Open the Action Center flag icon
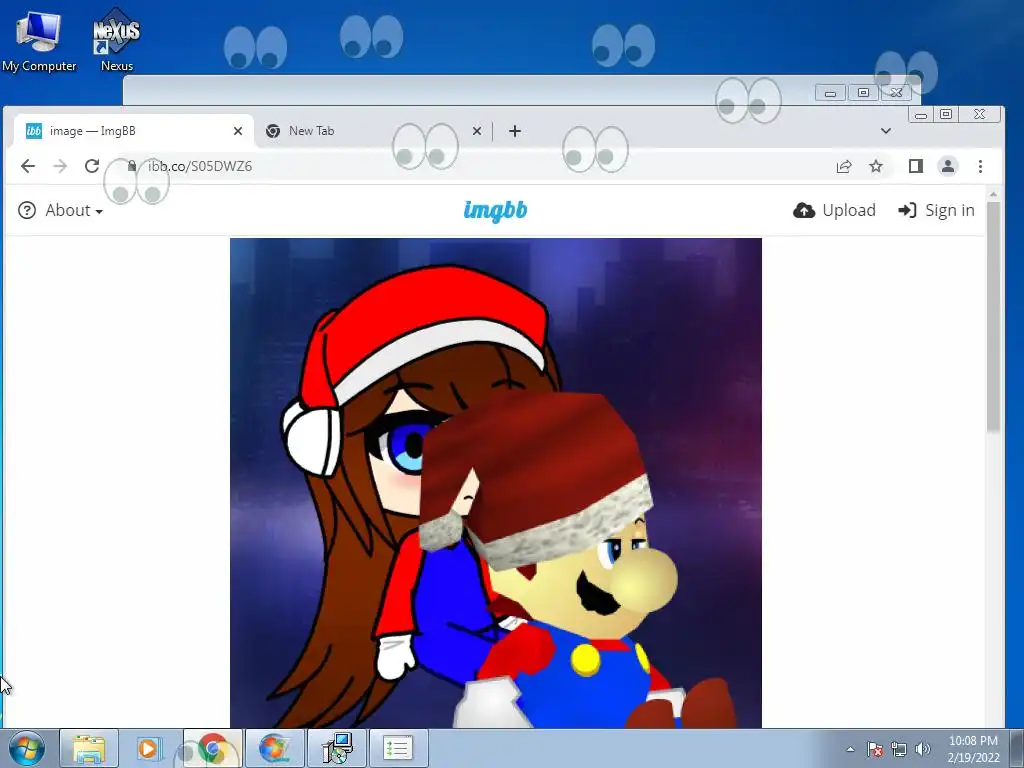The height and width of the screenshot is (768, 1024). [875, 749]
